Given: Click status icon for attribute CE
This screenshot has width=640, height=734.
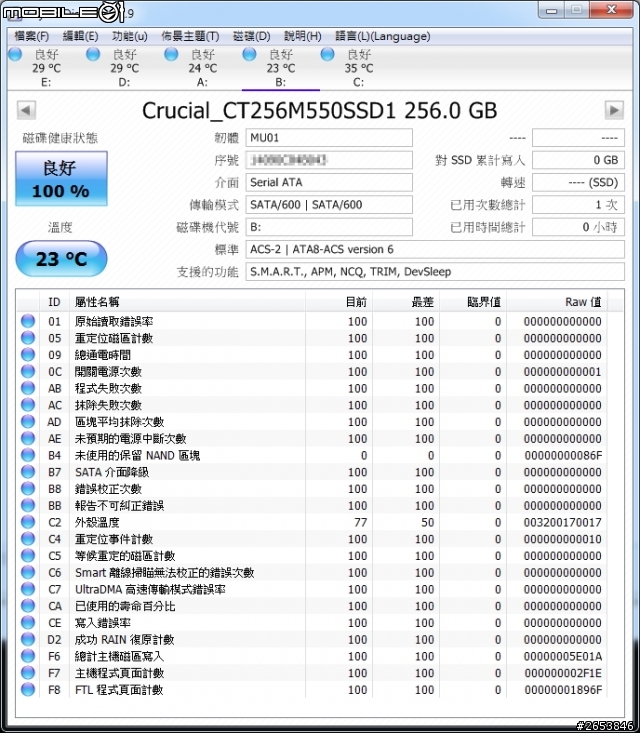Looking at the screenshot, I should tap(28, 622).
